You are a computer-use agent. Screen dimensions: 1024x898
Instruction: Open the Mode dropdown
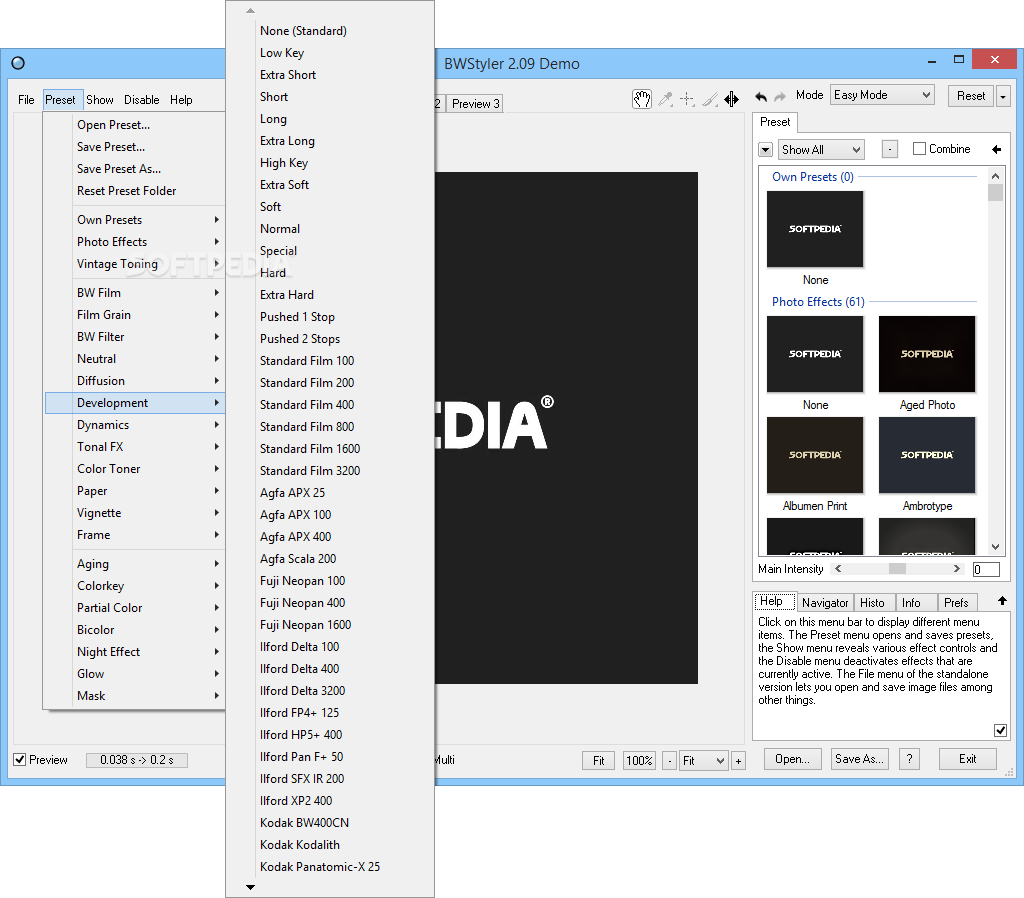(x=882, y=95)
